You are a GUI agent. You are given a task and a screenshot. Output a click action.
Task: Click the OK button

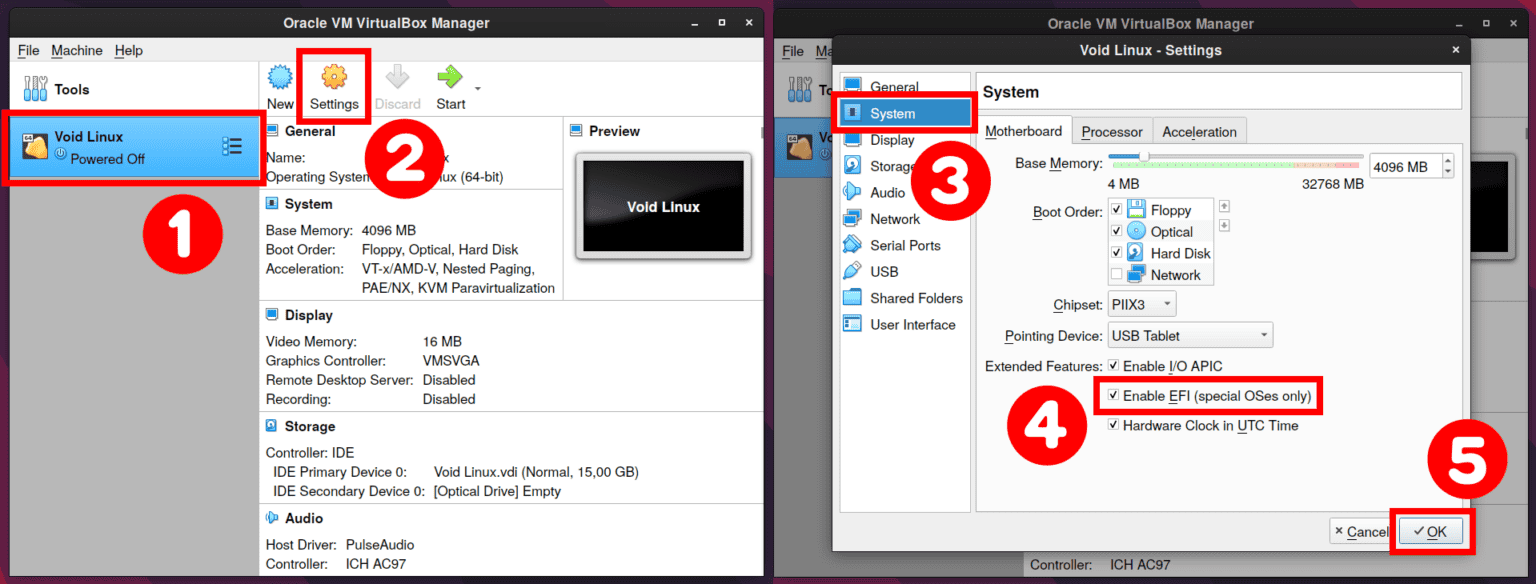coord(1432,531)
